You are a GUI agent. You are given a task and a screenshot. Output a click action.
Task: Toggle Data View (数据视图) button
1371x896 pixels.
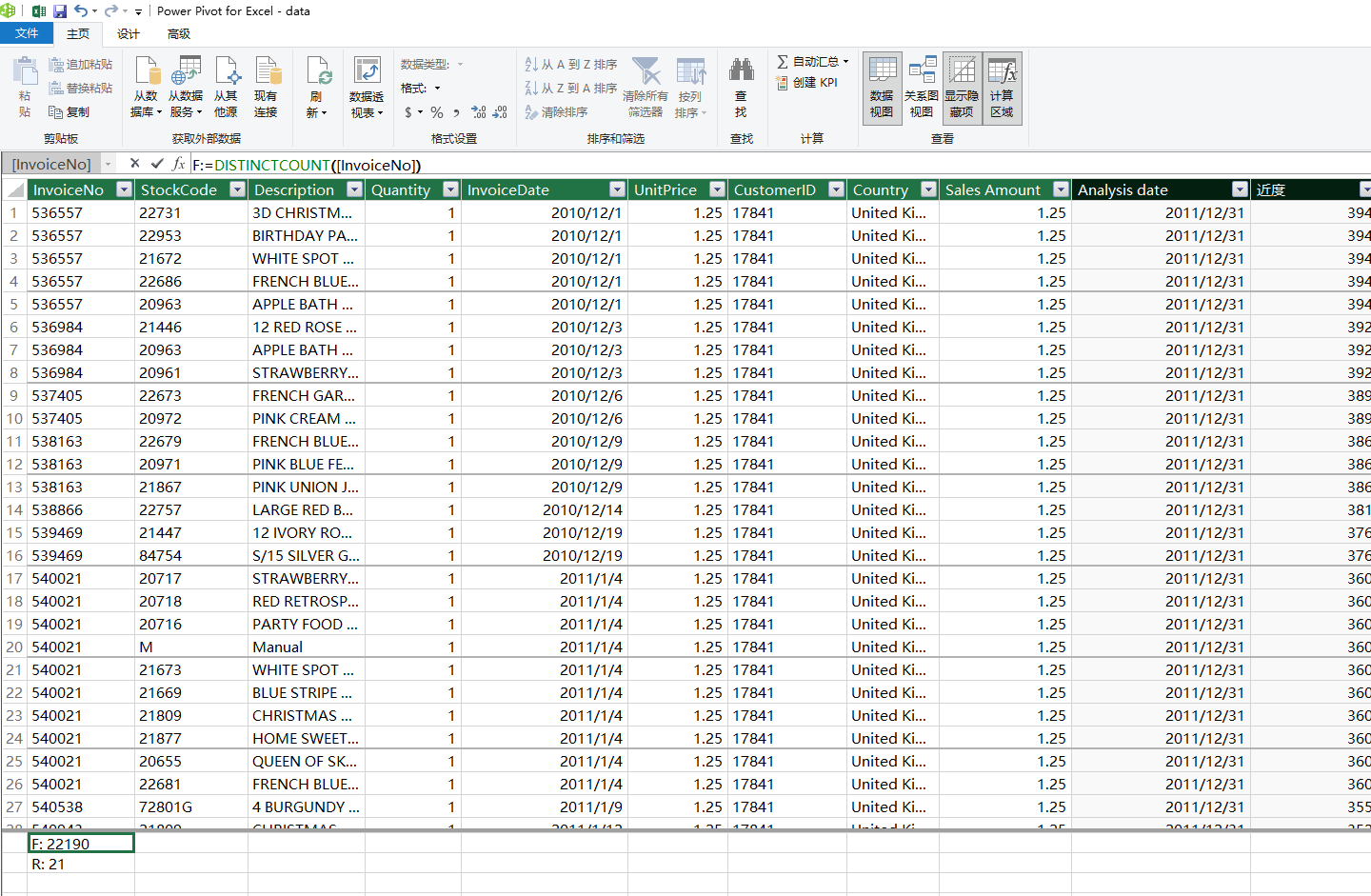pos(882,87)
